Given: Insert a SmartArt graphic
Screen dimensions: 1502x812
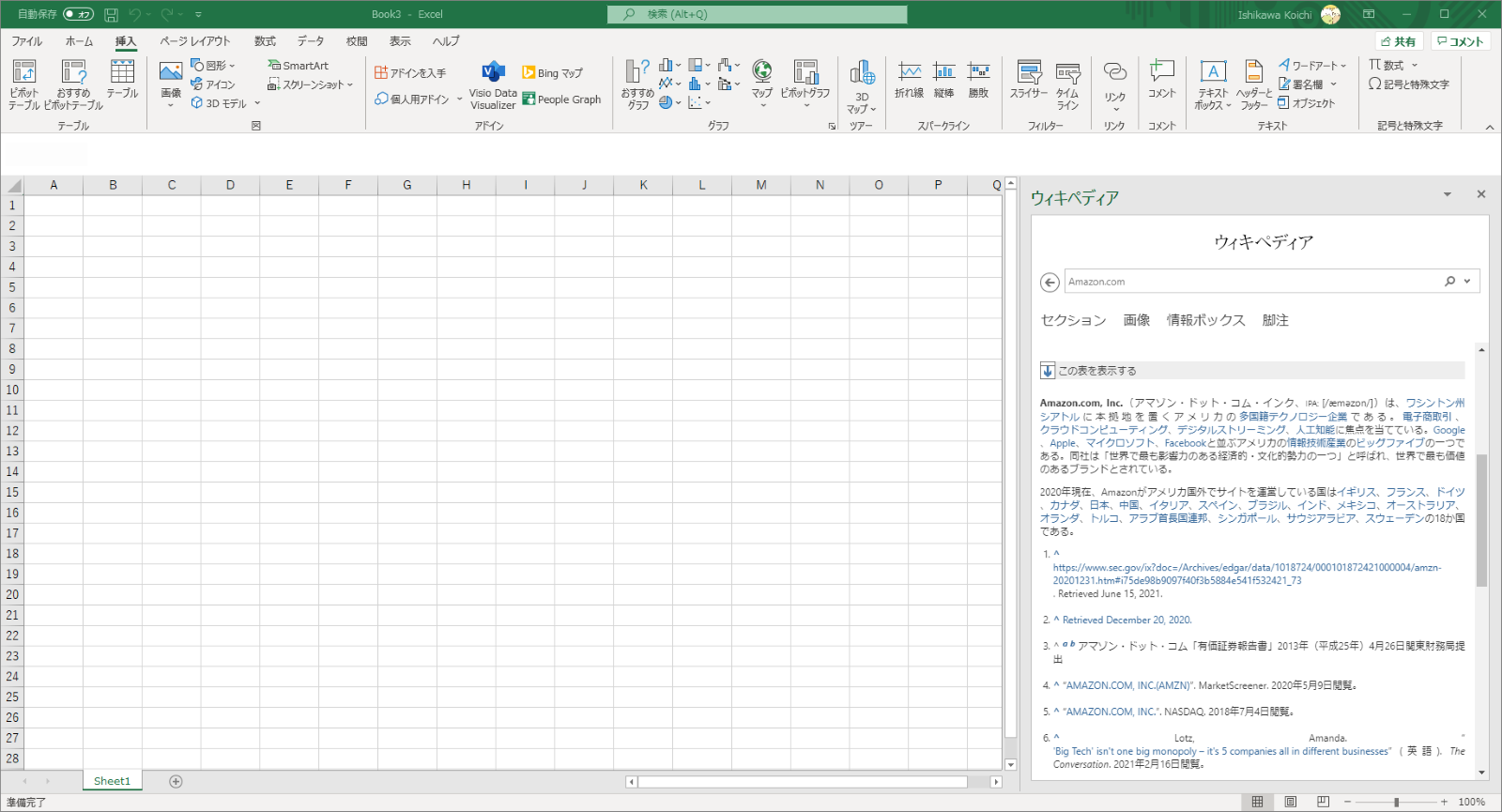Looking at the screenshot, I should (x=299, y=66).
